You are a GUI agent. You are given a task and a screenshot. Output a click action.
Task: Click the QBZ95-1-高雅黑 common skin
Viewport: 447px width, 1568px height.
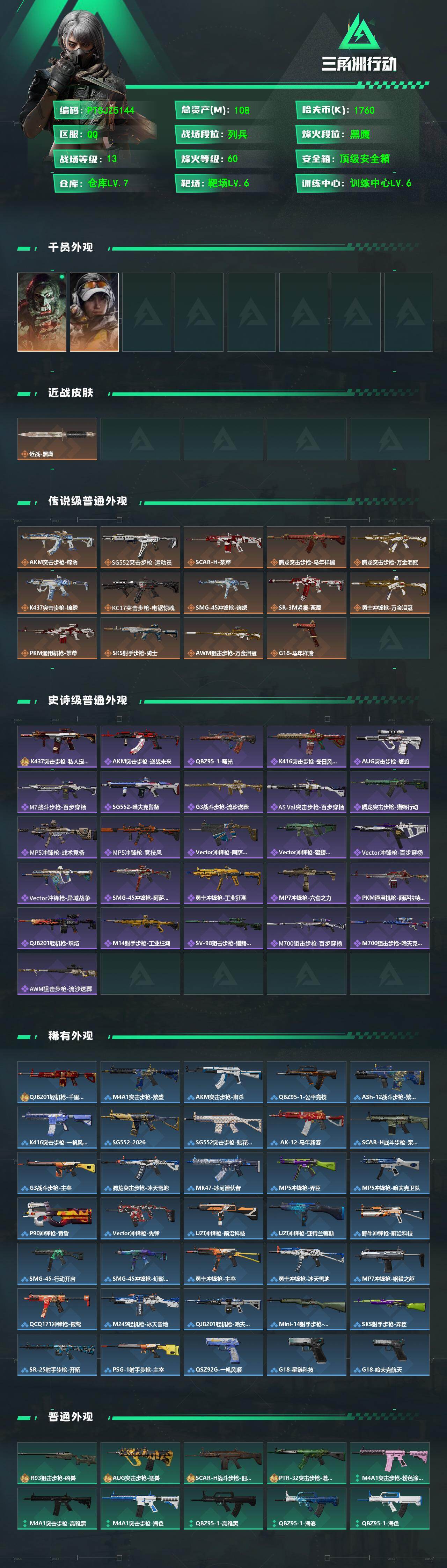(x=223, y=1508)
